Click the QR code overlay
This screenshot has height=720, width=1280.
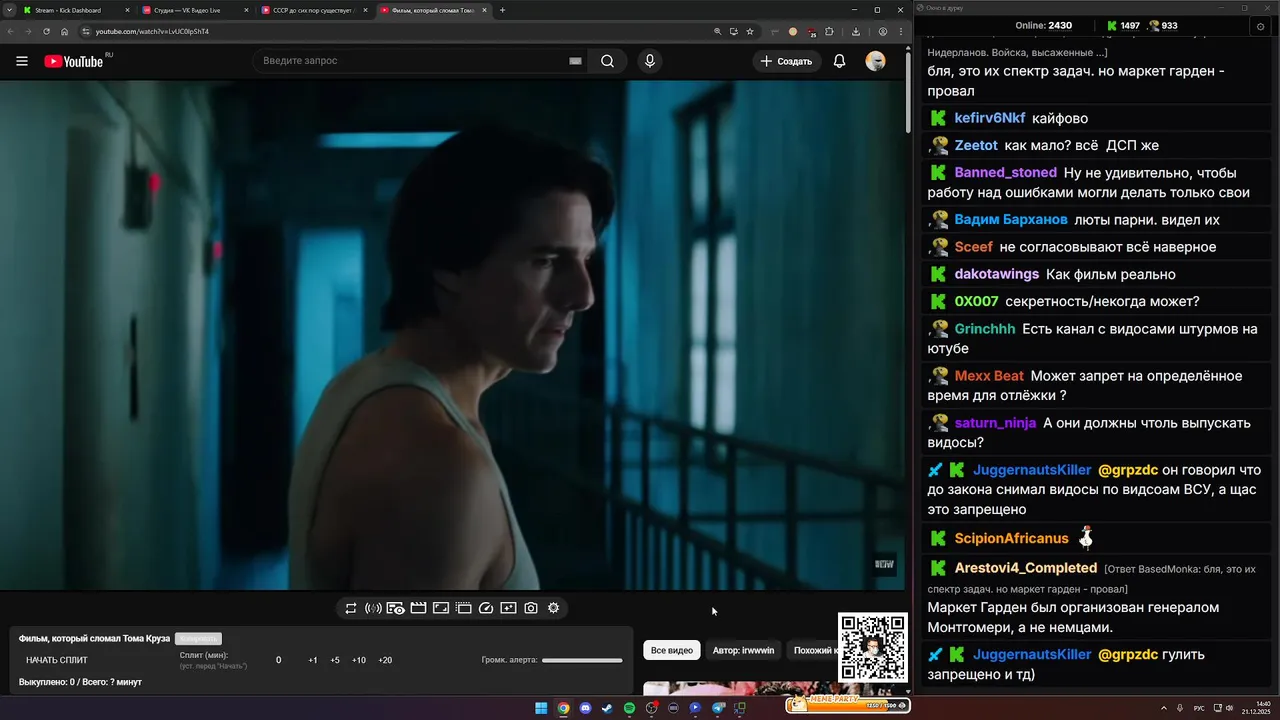pyautogui.click(x=873, y=648)
